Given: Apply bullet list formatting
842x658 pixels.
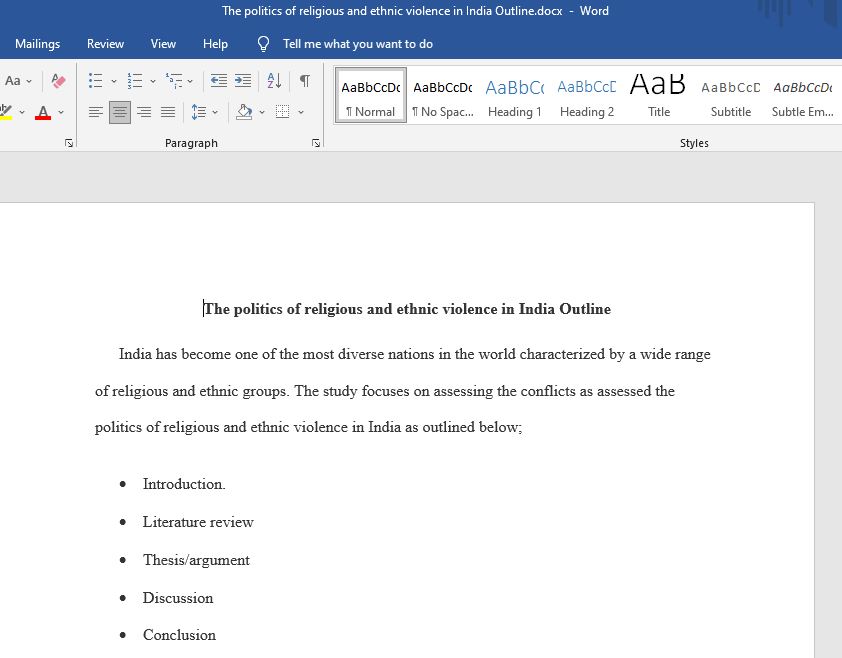Looking at the screenshot, I should 96,81.
